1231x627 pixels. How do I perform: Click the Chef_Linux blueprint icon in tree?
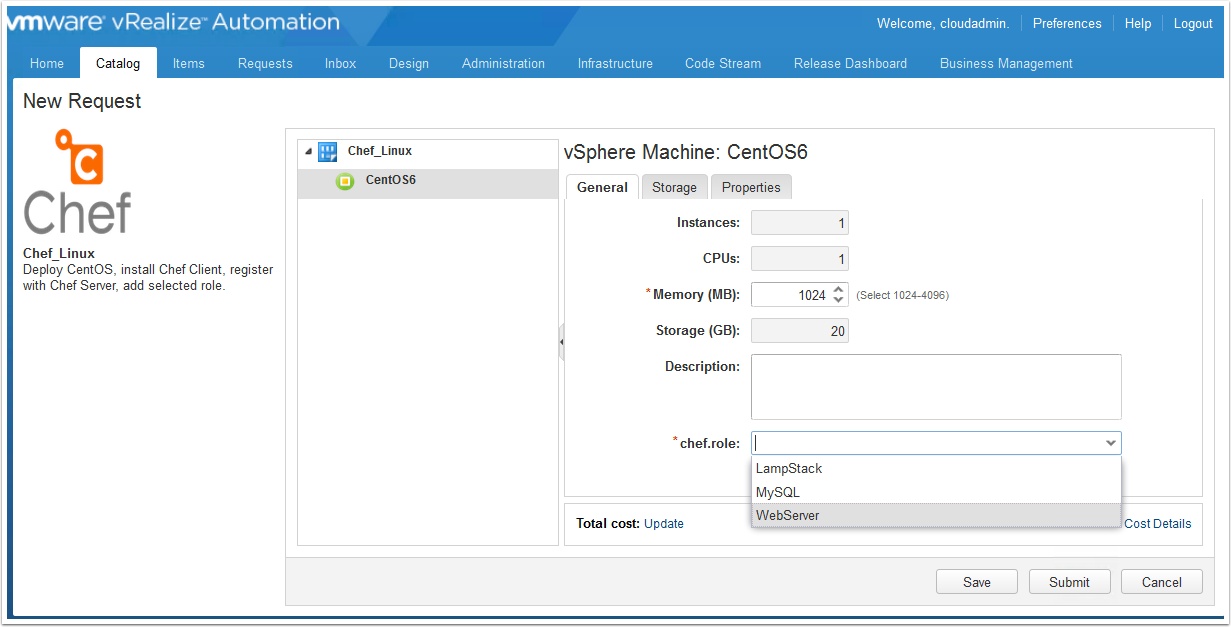[327, 152]
